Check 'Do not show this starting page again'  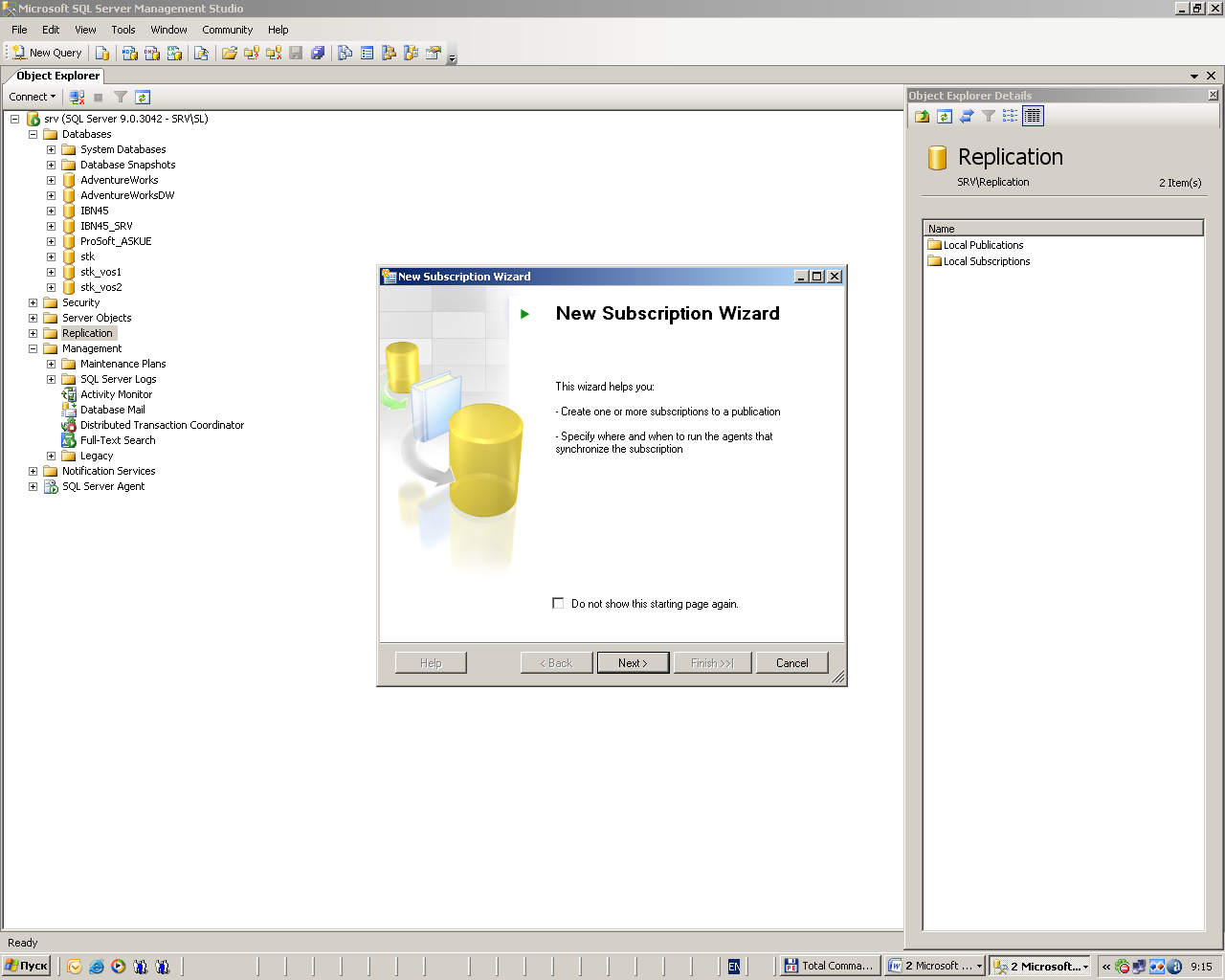tap(558, 603)
